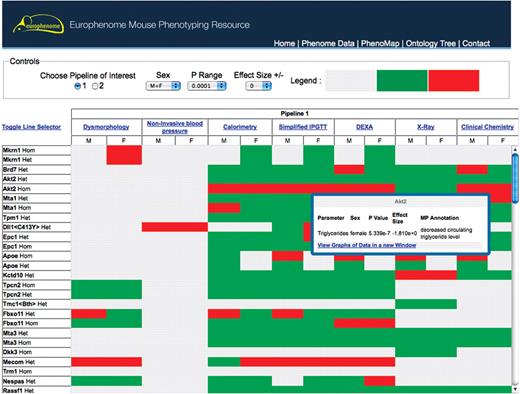Click Pipeline 1 table header
This screenshot has width=520, height=394.
[x=294, y=114]
